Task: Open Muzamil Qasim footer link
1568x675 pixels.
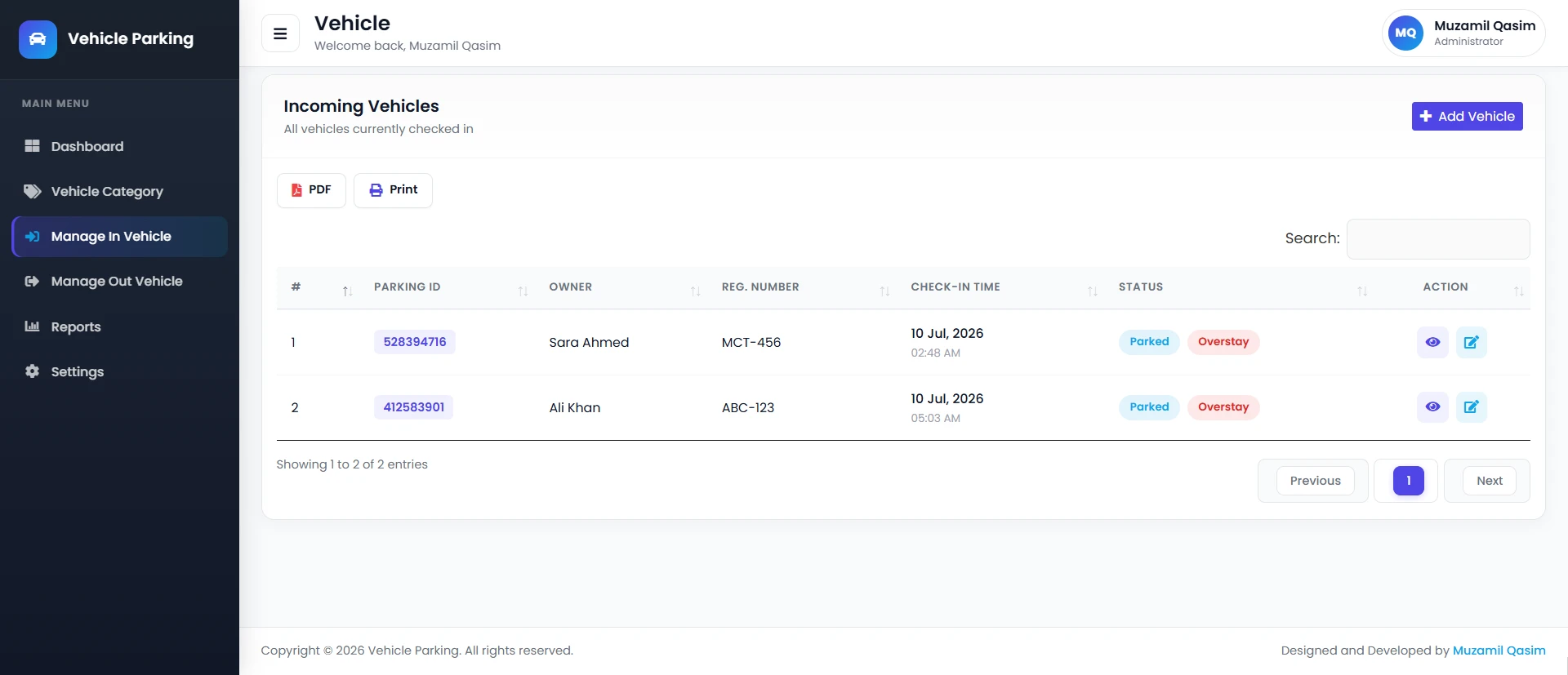Action: pos(1499,651)
